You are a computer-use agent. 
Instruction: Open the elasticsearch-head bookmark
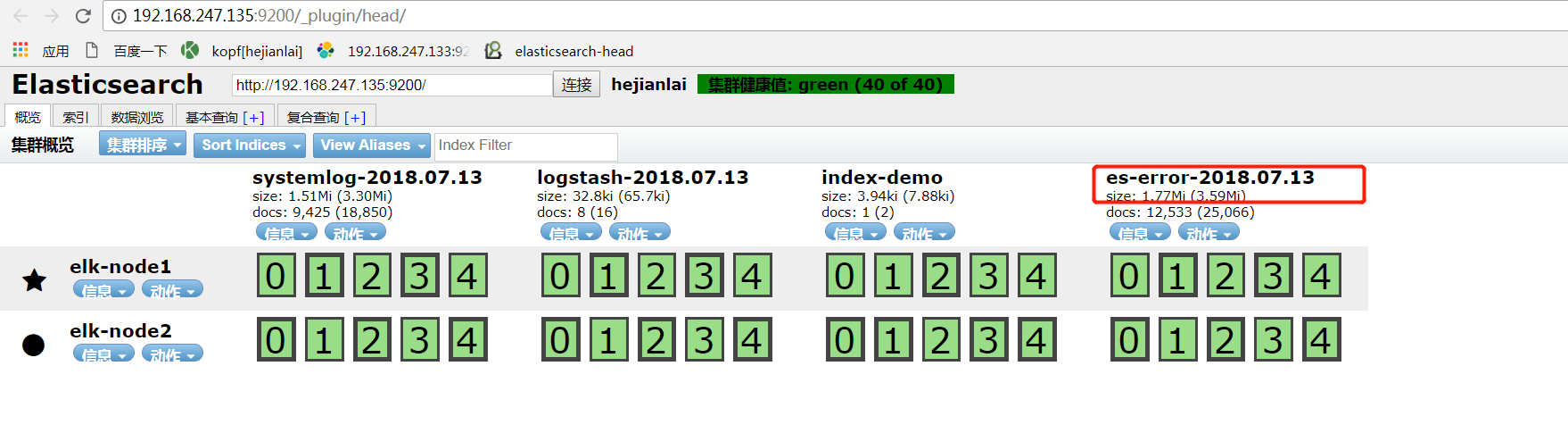tap(574, 51)
